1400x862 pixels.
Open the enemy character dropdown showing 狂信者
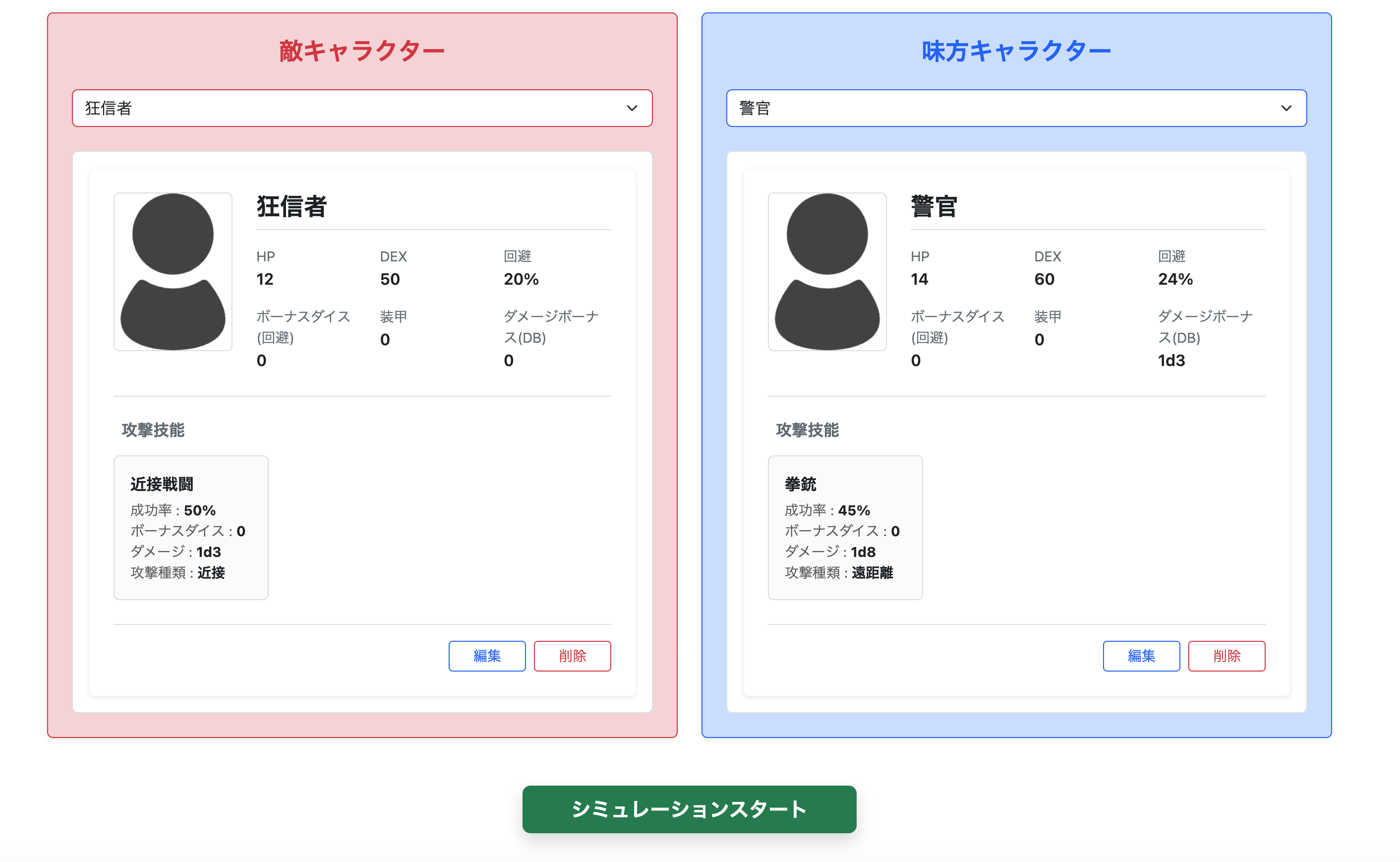click(x=361, y=108)
